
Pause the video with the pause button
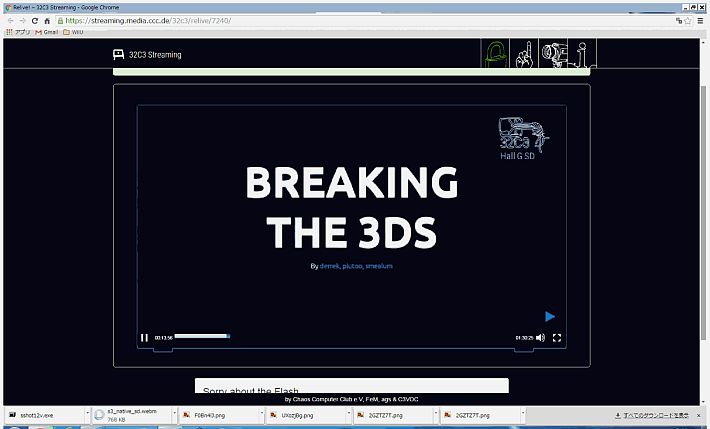144,337
